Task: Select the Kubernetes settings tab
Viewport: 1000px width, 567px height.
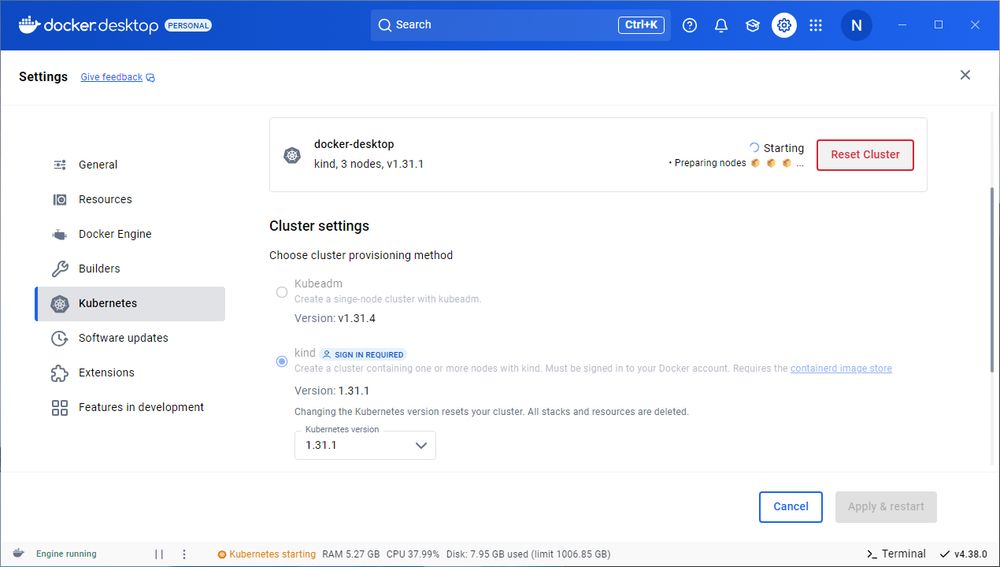Action: tap(130, 304)
